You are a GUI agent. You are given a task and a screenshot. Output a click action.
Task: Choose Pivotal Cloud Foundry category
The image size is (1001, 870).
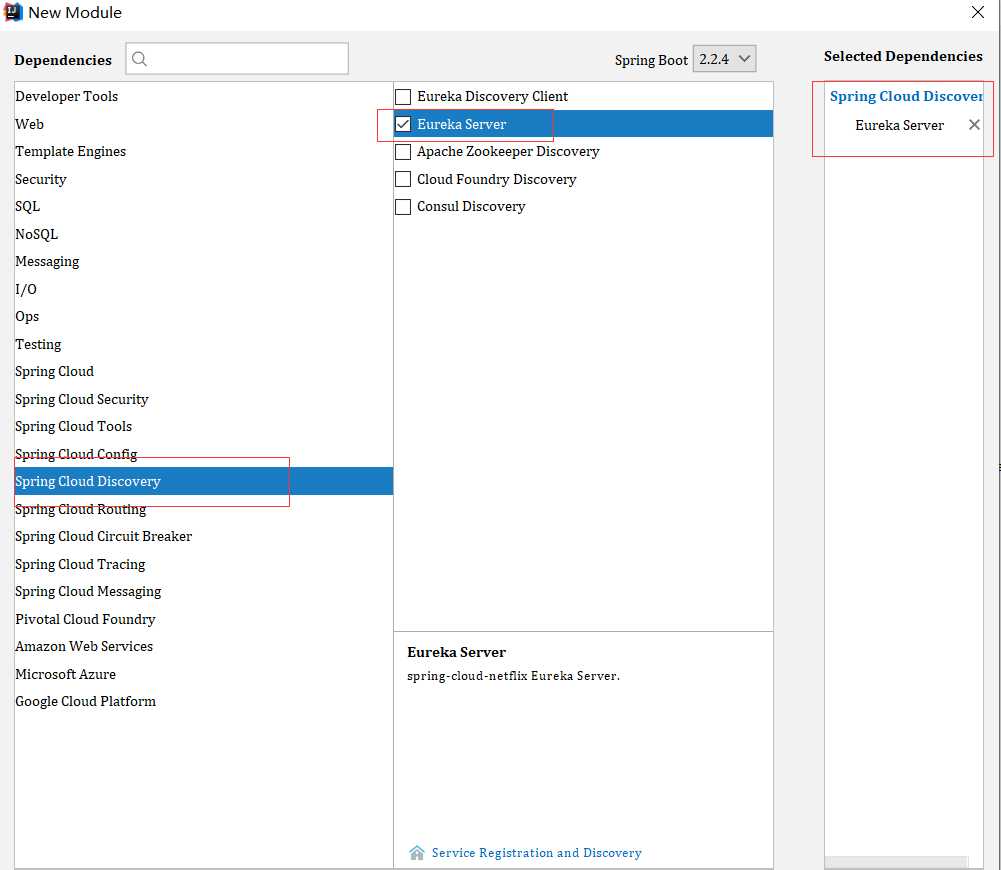click(x=204, y=619)
